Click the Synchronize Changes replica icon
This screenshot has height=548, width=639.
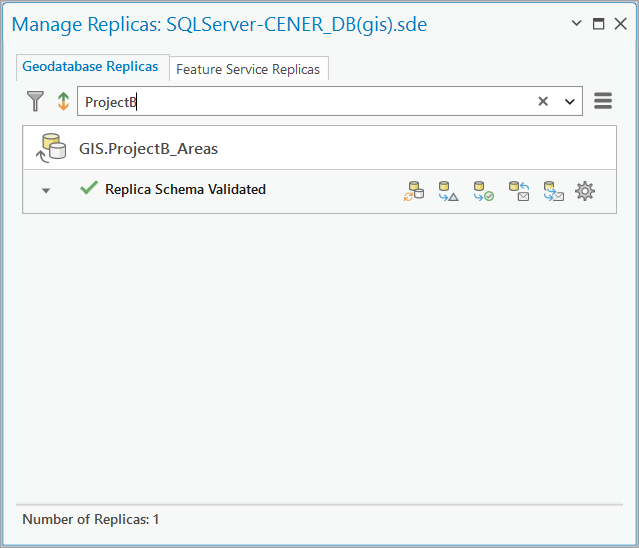pyautogui.click(x=414, y=191)
